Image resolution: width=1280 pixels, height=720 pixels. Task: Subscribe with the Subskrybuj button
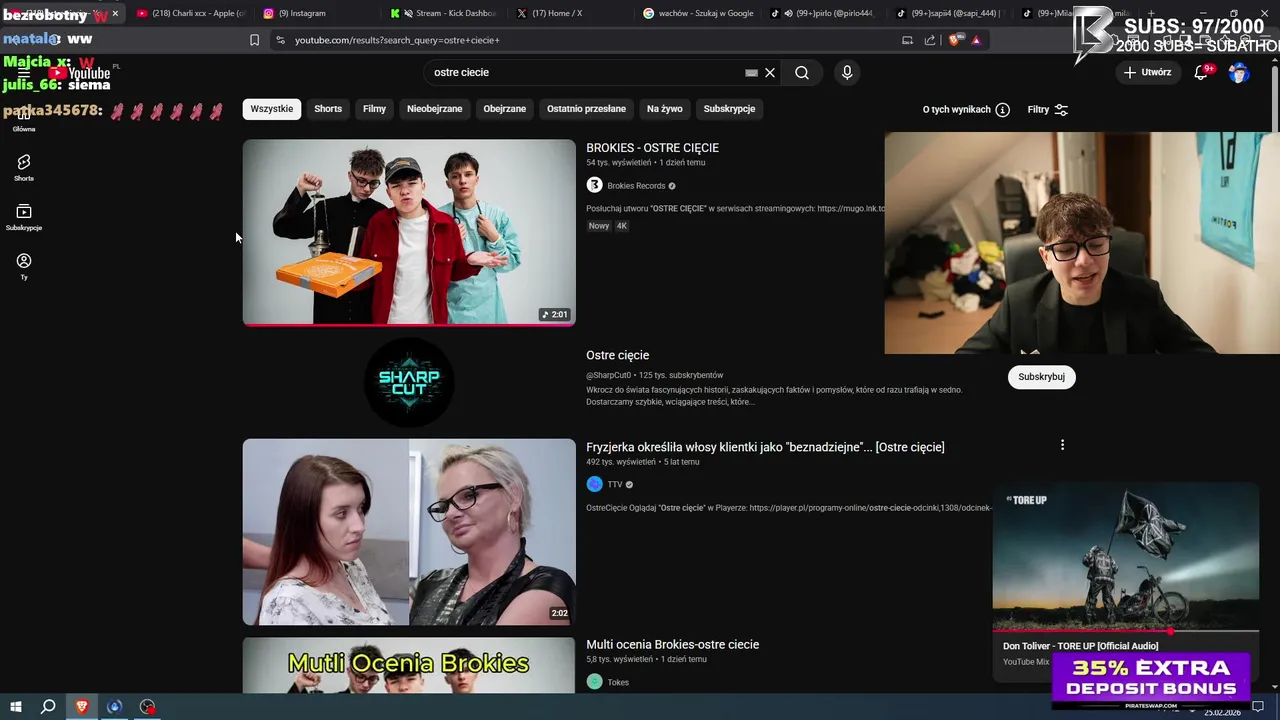point(1042,377)
